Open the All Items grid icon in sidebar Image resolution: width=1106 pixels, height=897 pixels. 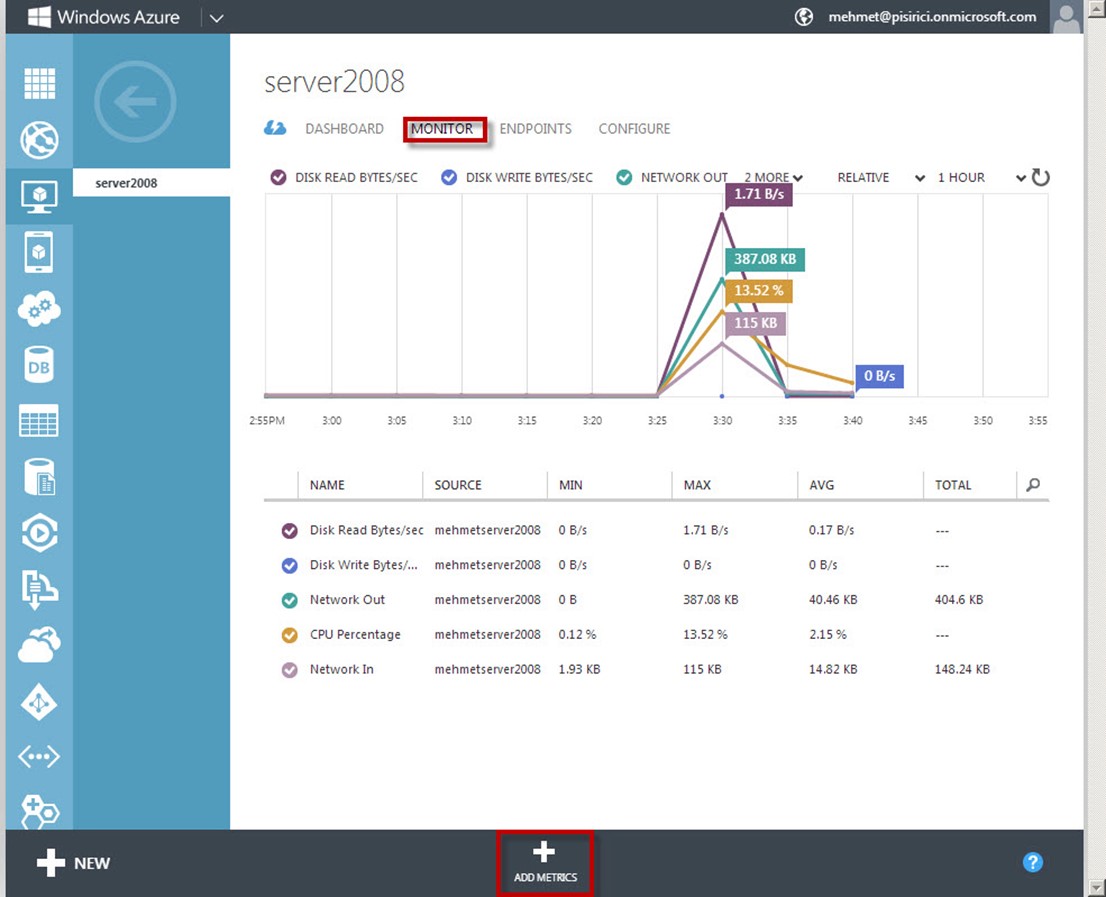pos(40,84)
